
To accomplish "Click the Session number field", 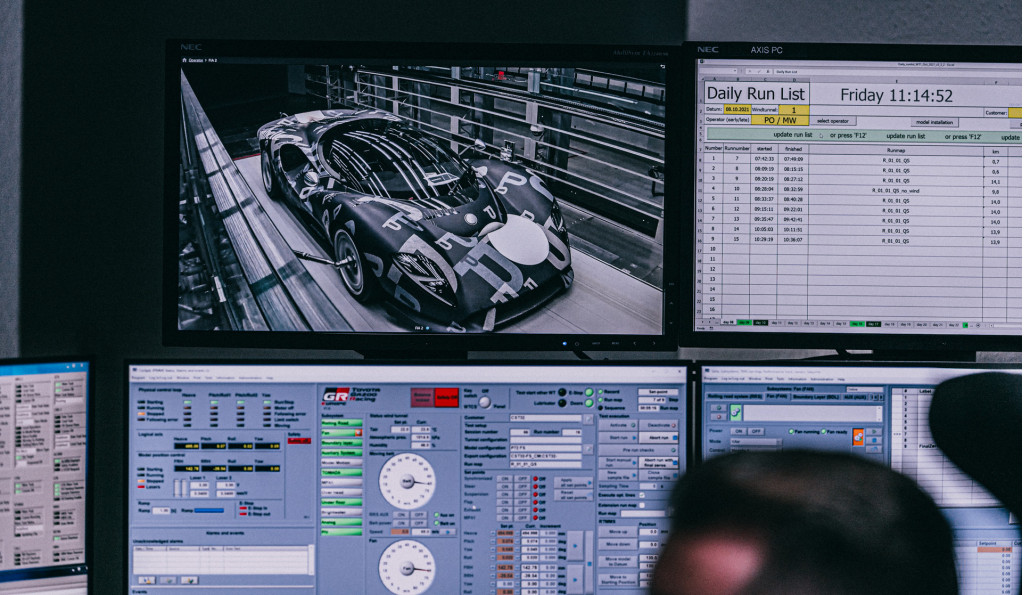I will pos(520,432).
